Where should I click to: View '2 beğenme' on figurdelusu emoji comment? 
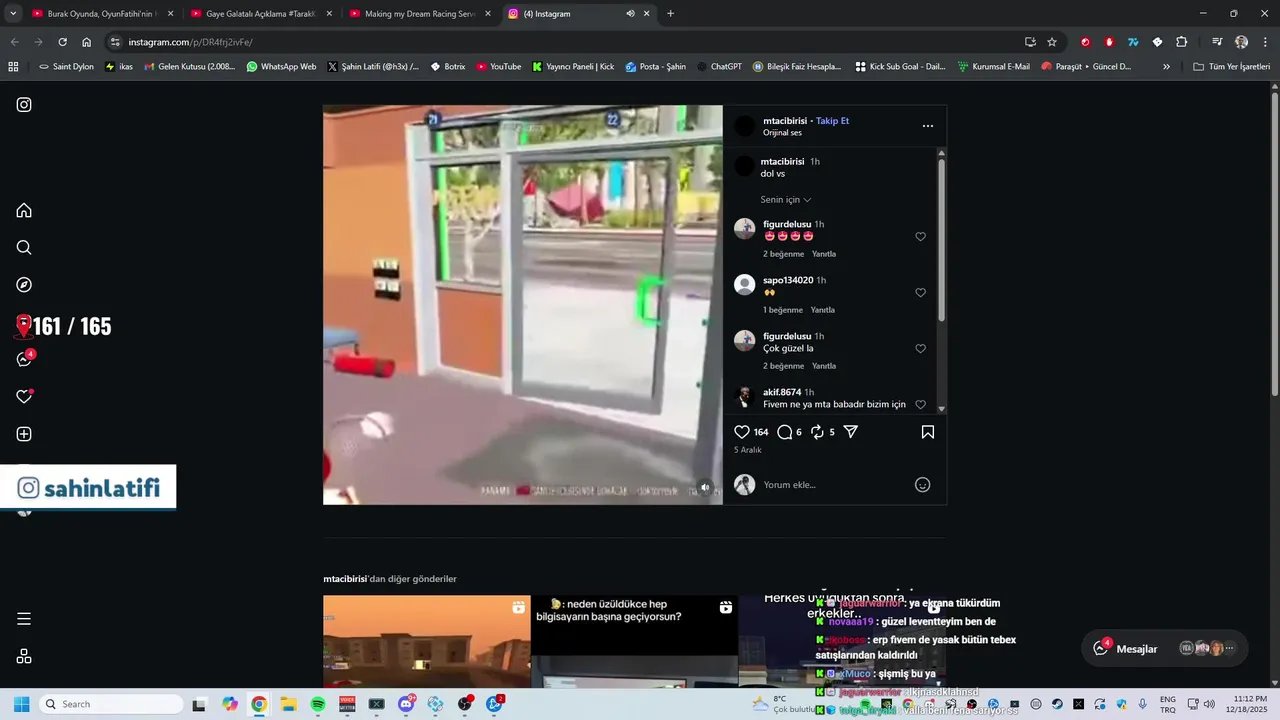point(783,254)
